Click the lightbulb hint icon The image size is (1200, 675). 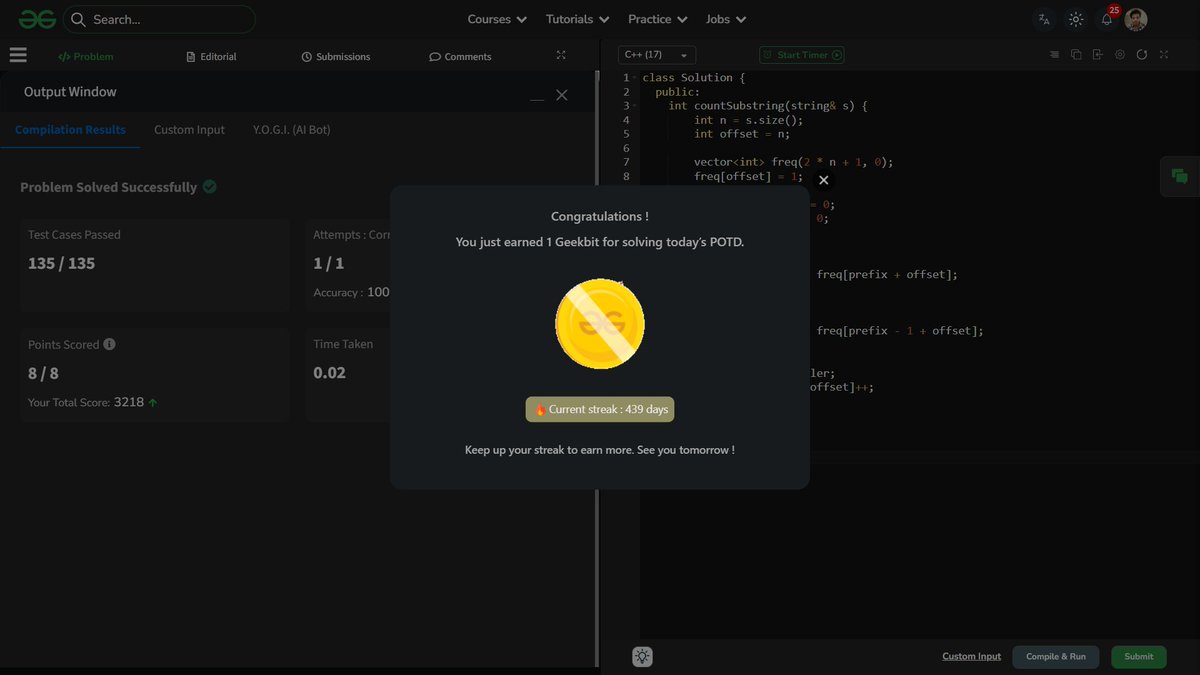pos(642,657)
